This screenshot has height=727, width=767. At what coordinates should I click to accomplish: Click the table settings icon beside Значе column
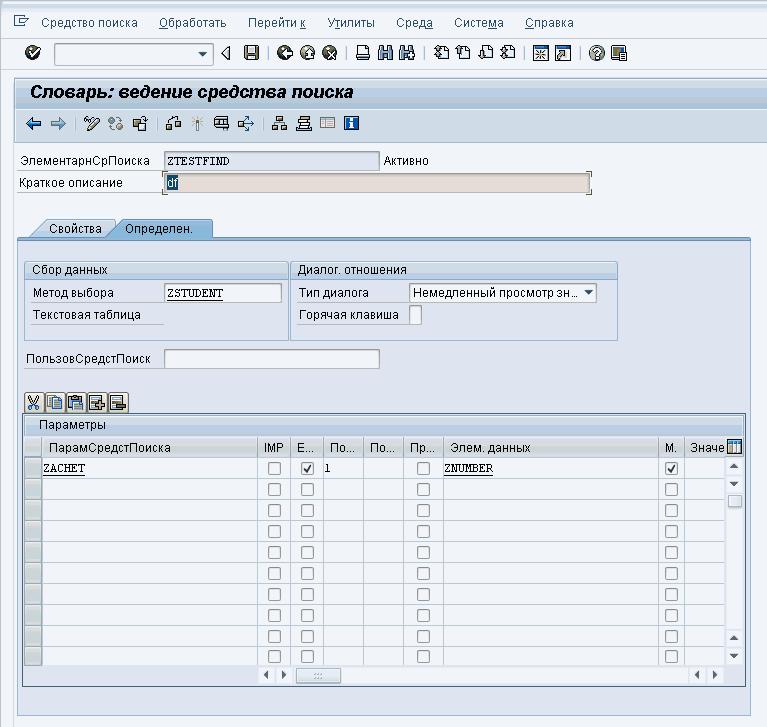tap(734, 447)
